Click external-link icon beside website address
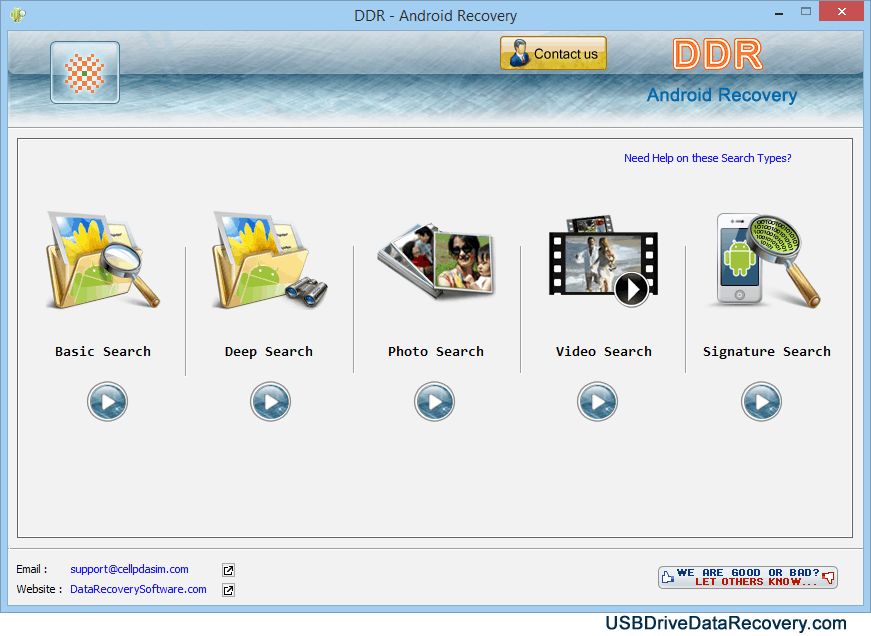Viewport: 871px width, 636px height. (228, 590)
